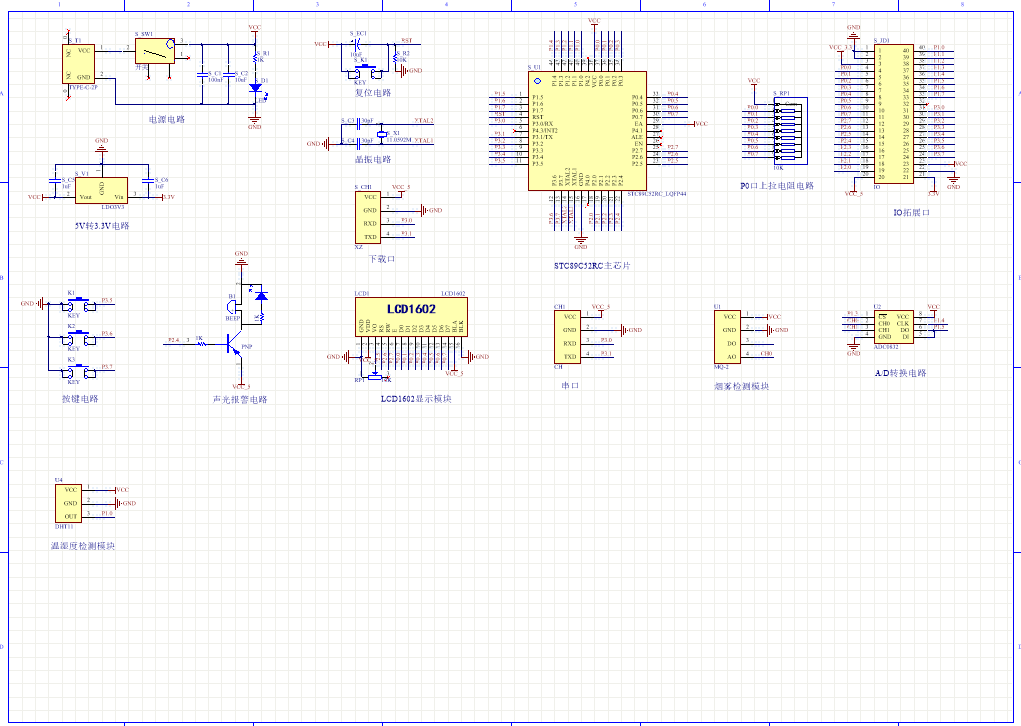The image size is (1021, 726).
Task: Select the LDO3V3 regulator block
Action: [105, 190]
